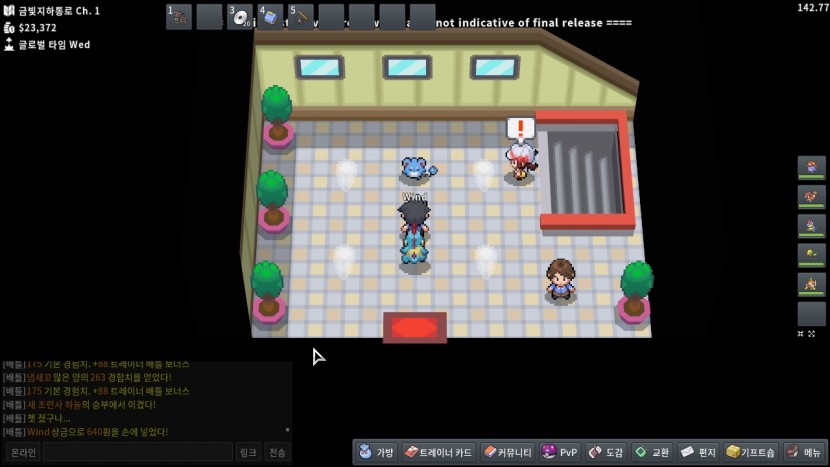Click the chat message input field
Viewport: 830px width, 467px height.
click(137, 452)
